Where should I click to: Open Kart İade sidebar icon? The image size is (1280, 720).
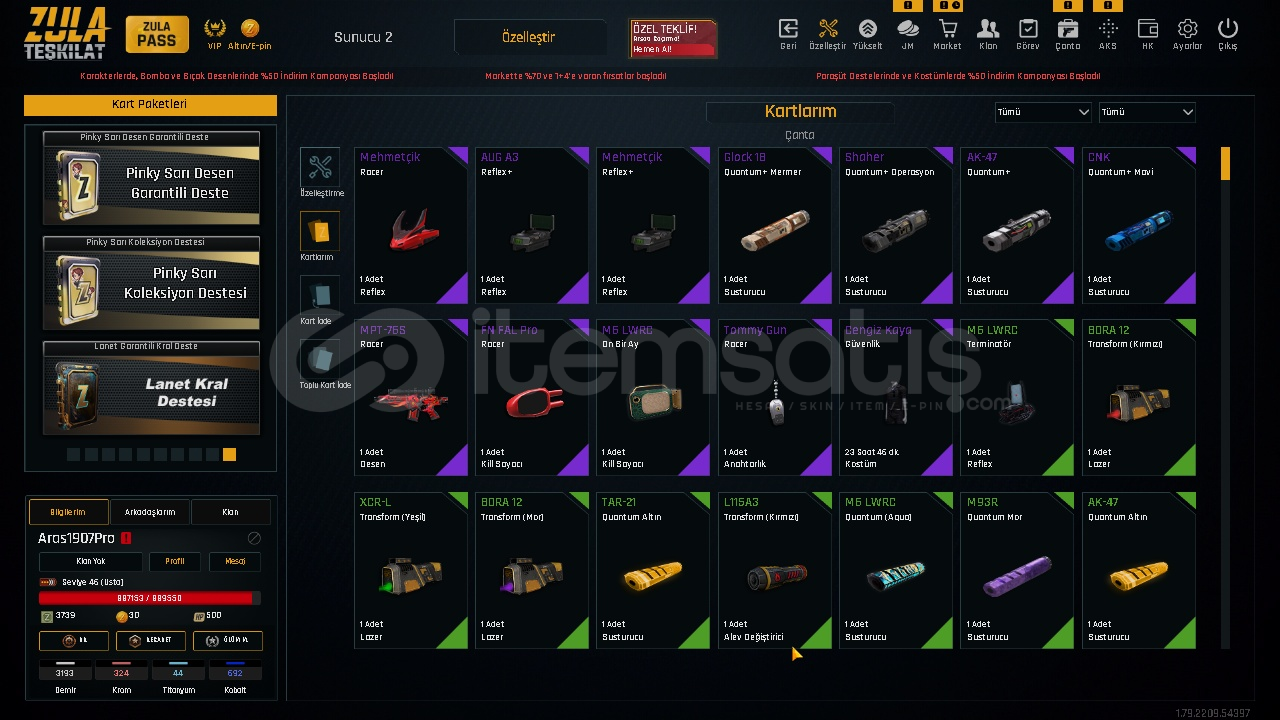pos(320,296)
